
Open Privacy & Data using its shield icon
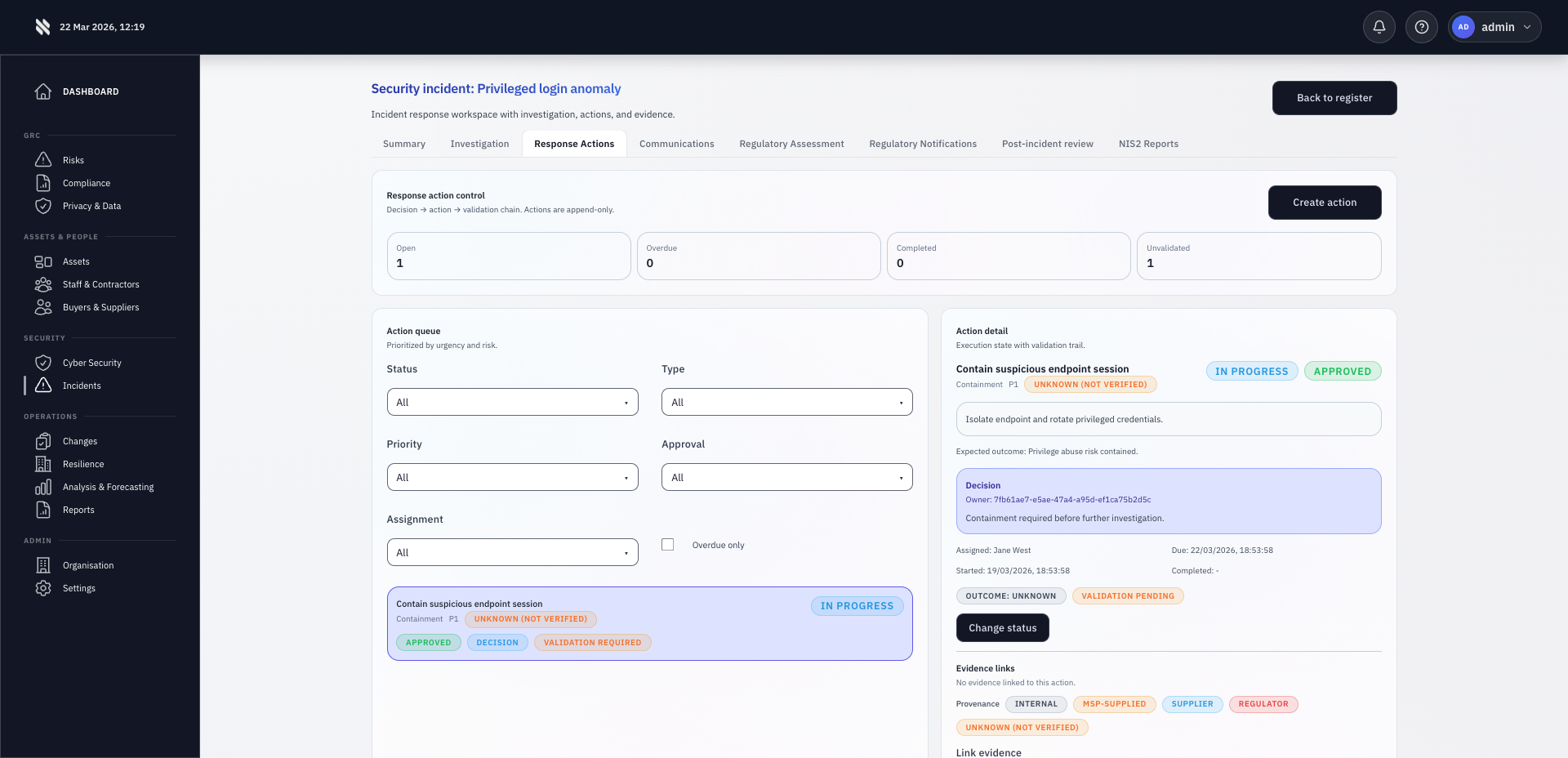tap(43, 206)
